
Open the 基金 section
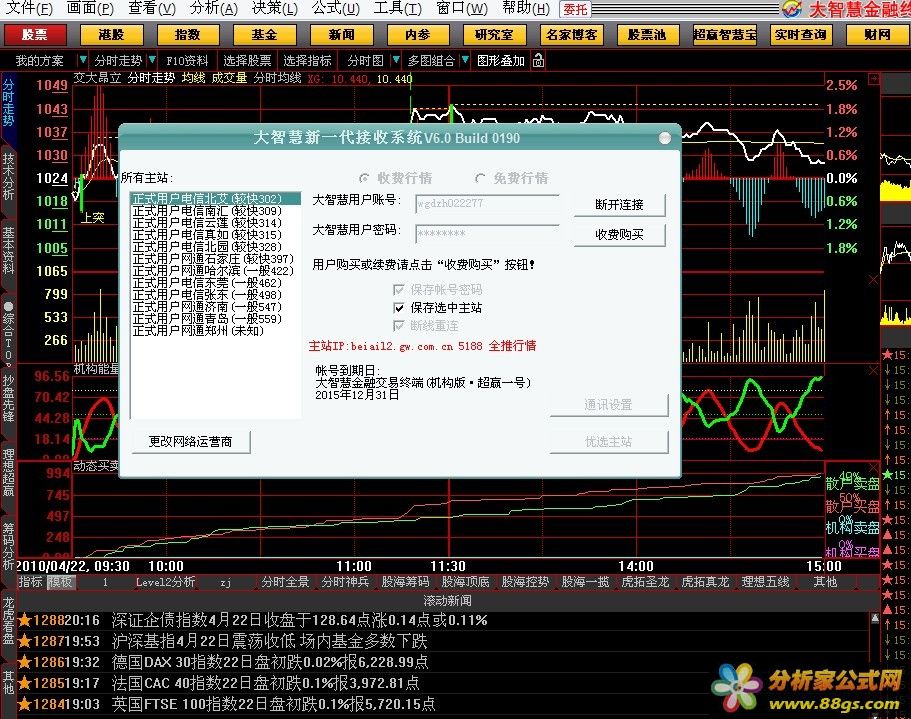click(264, 35)
